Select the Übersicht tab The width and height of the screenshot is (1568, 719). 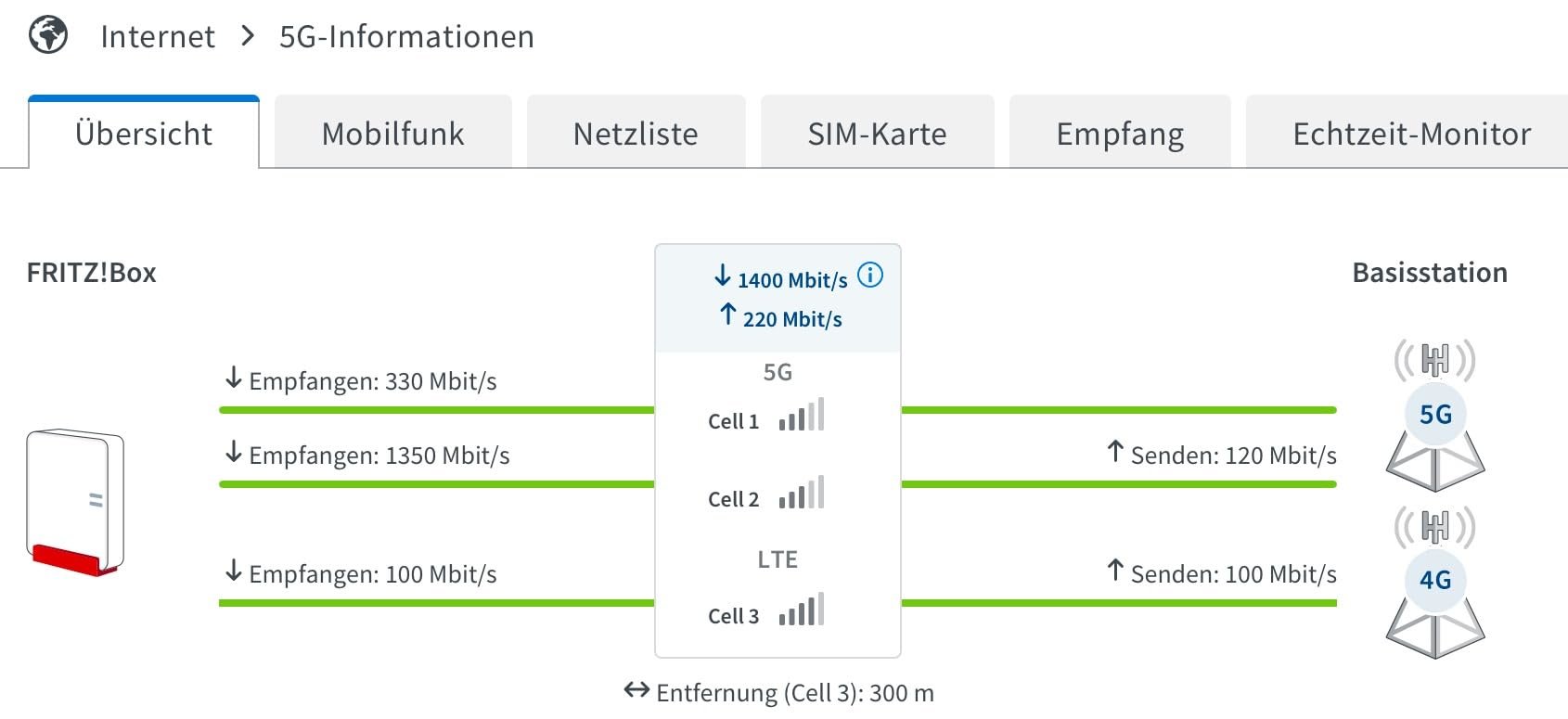pyautogui.click(x=144, y=134)
